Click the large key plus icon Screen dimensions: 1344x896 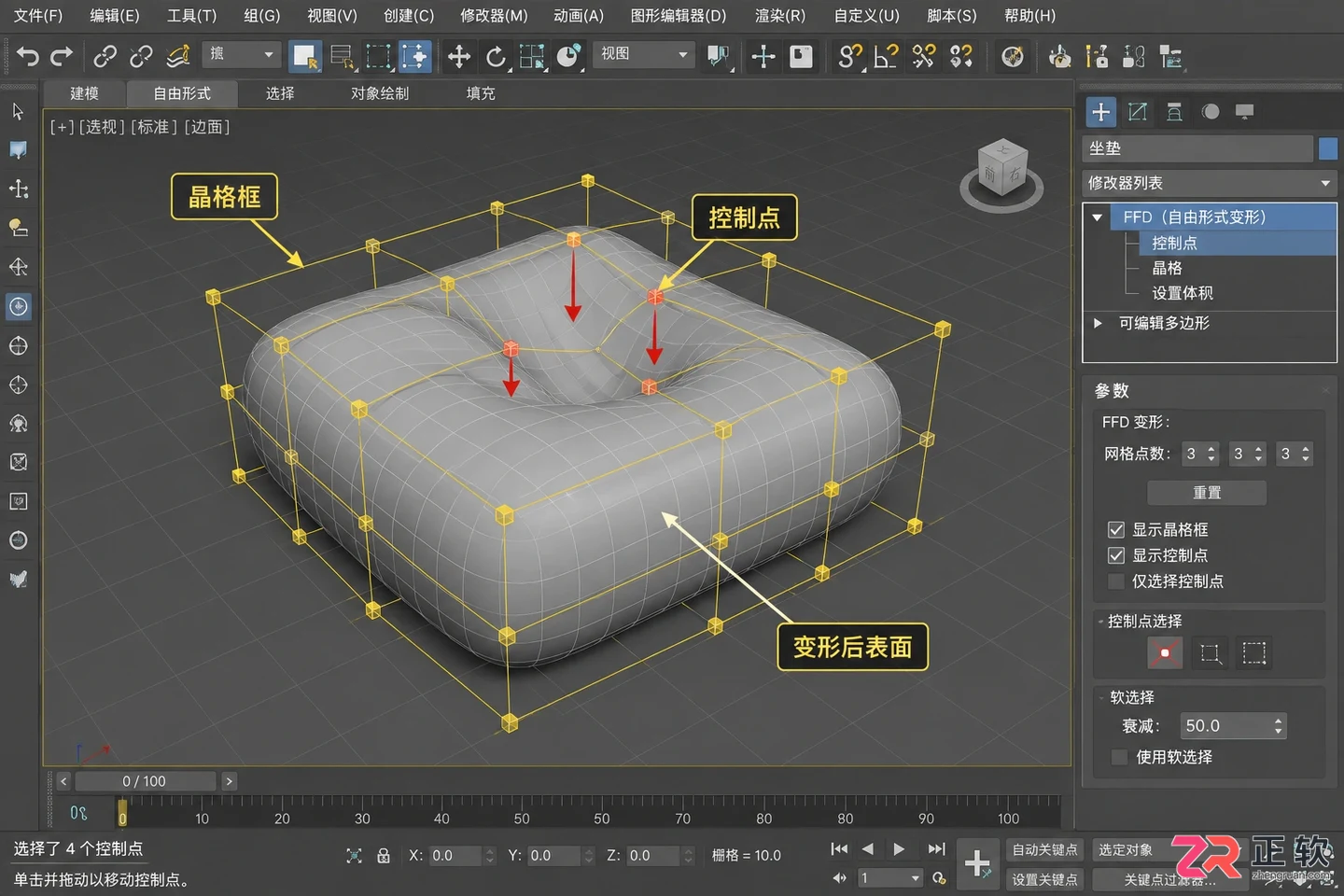click(x=976, y=863)
